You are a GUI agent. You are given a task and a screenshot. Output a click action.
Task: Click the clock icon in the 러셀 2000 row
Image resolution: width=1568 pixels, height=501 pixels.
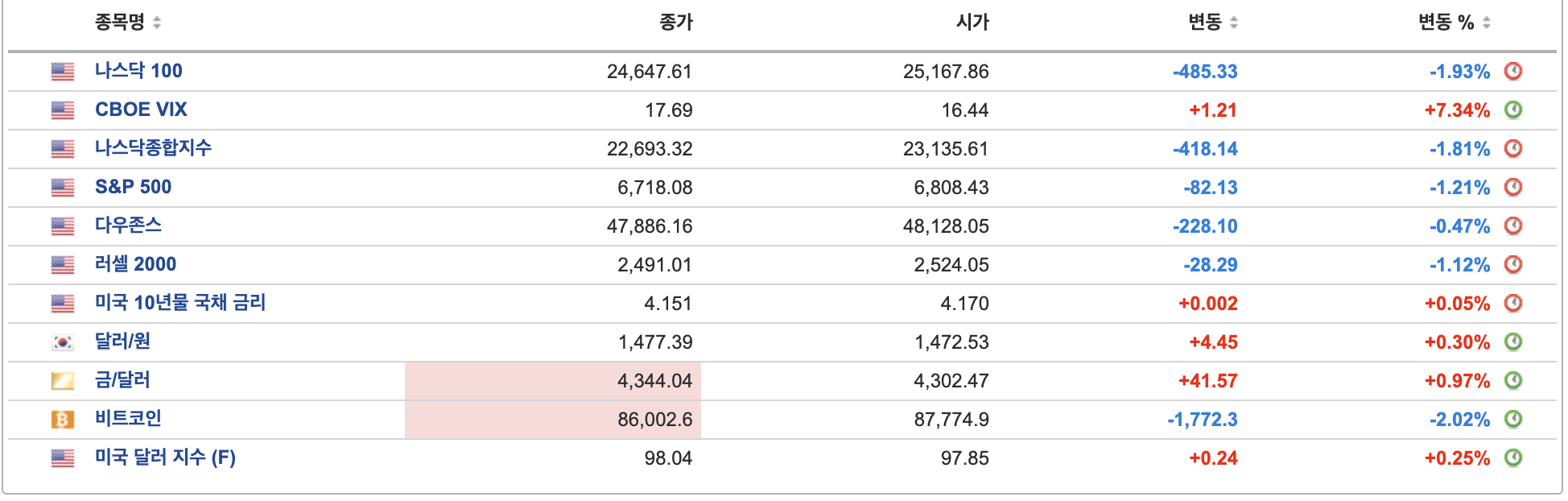tap(1513, 264)
